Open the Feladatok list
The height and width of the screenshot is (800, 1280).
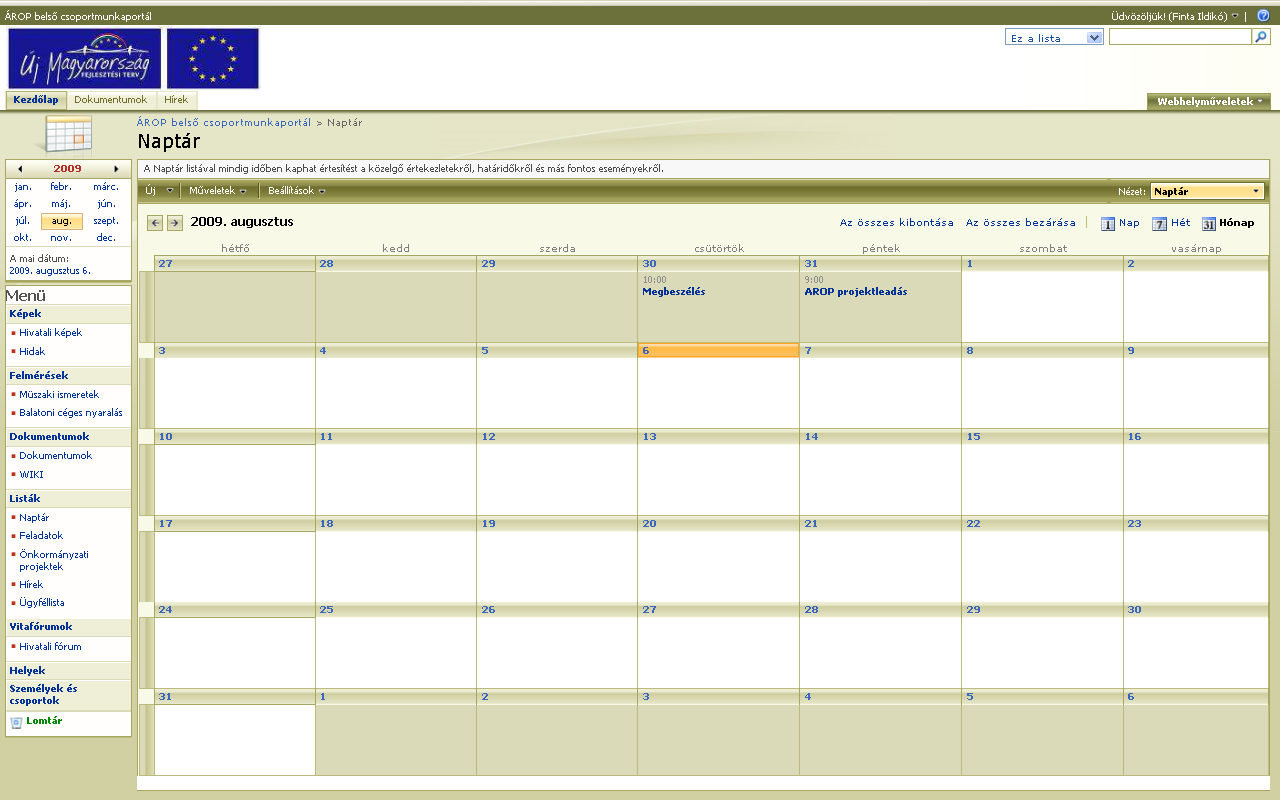[41, 536]
